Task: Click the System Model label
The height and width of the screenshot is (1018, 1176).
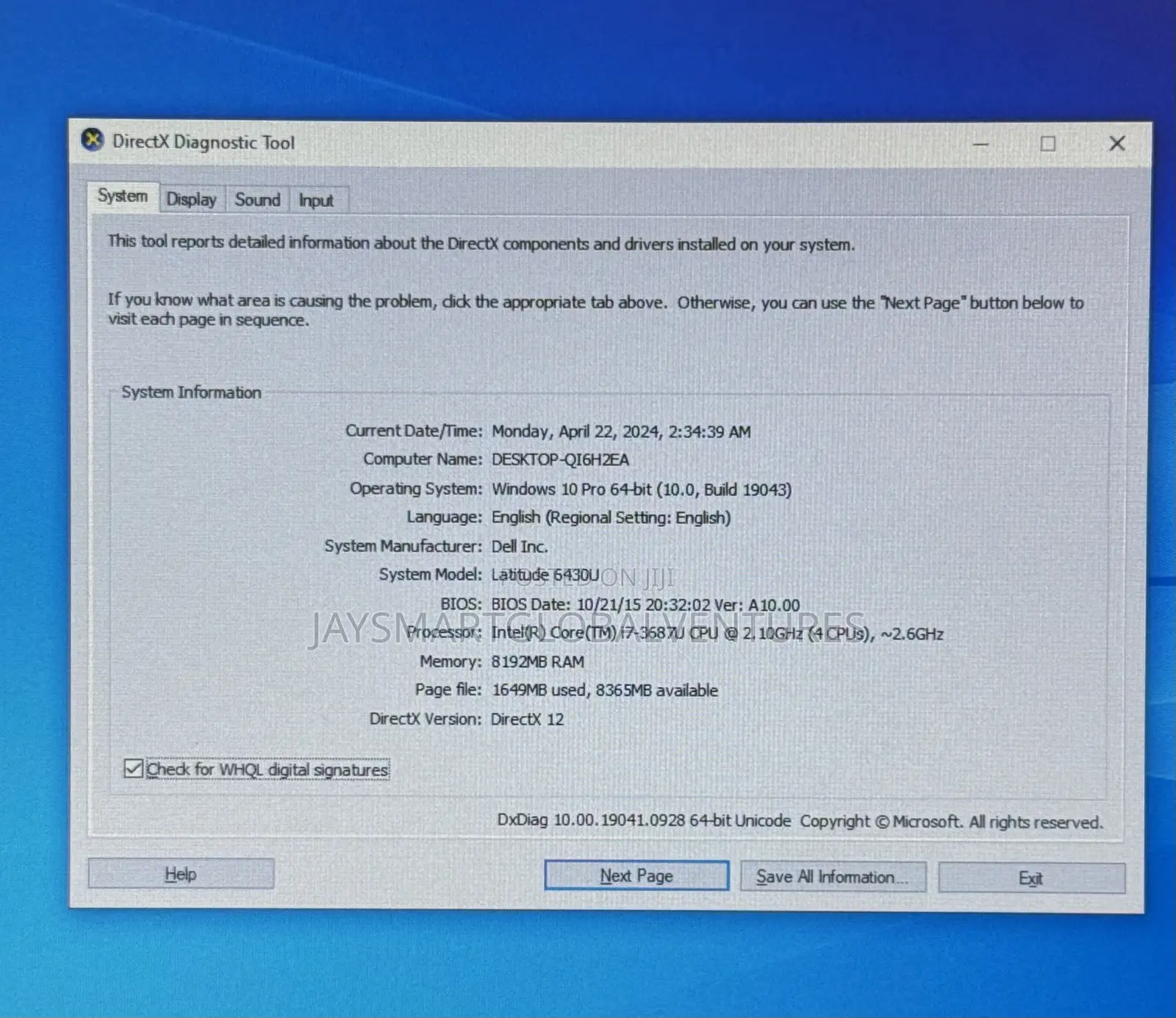Action: pos(431,574)
